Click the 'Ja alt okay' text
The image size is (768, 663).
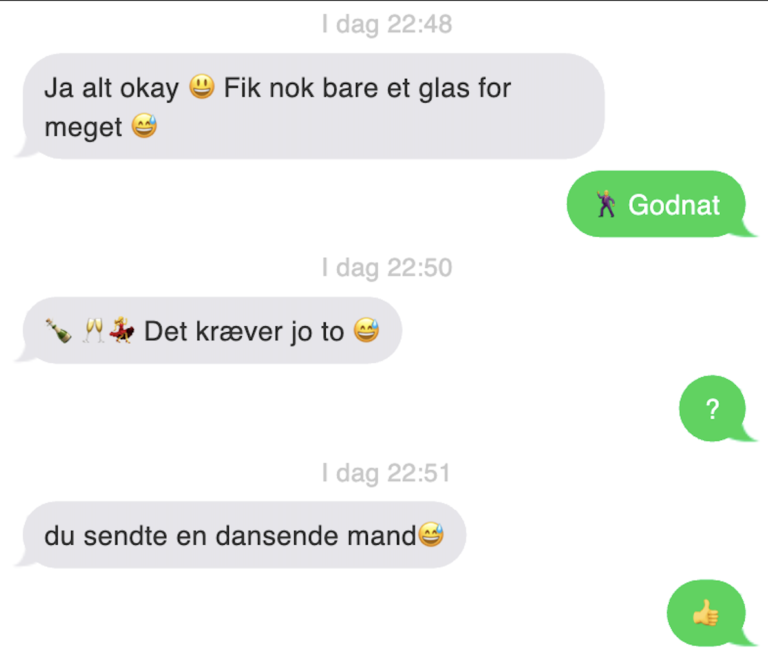[112, 89]
